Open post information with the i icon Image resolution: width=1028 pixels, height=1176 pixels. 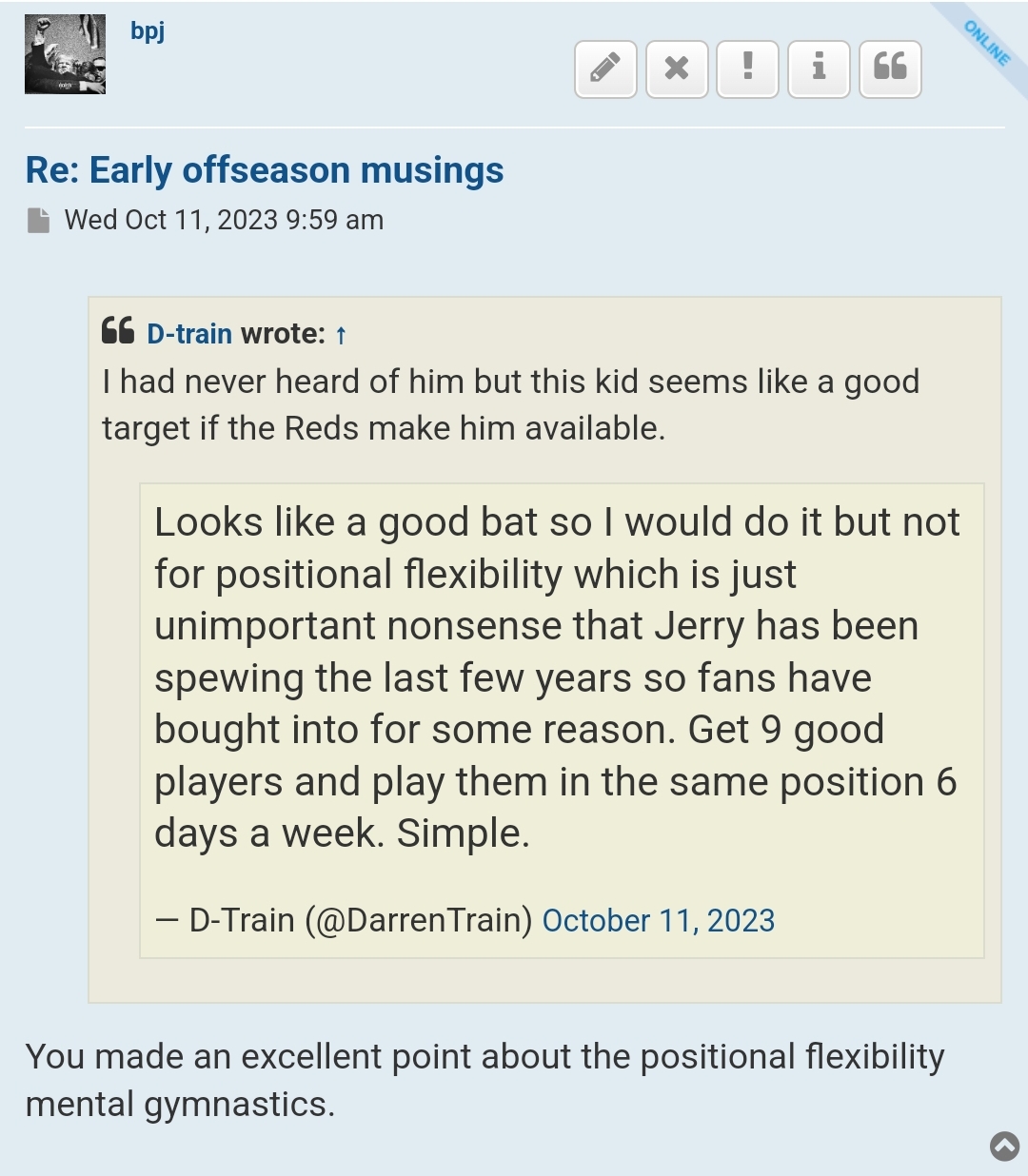(x=819, y=69)
